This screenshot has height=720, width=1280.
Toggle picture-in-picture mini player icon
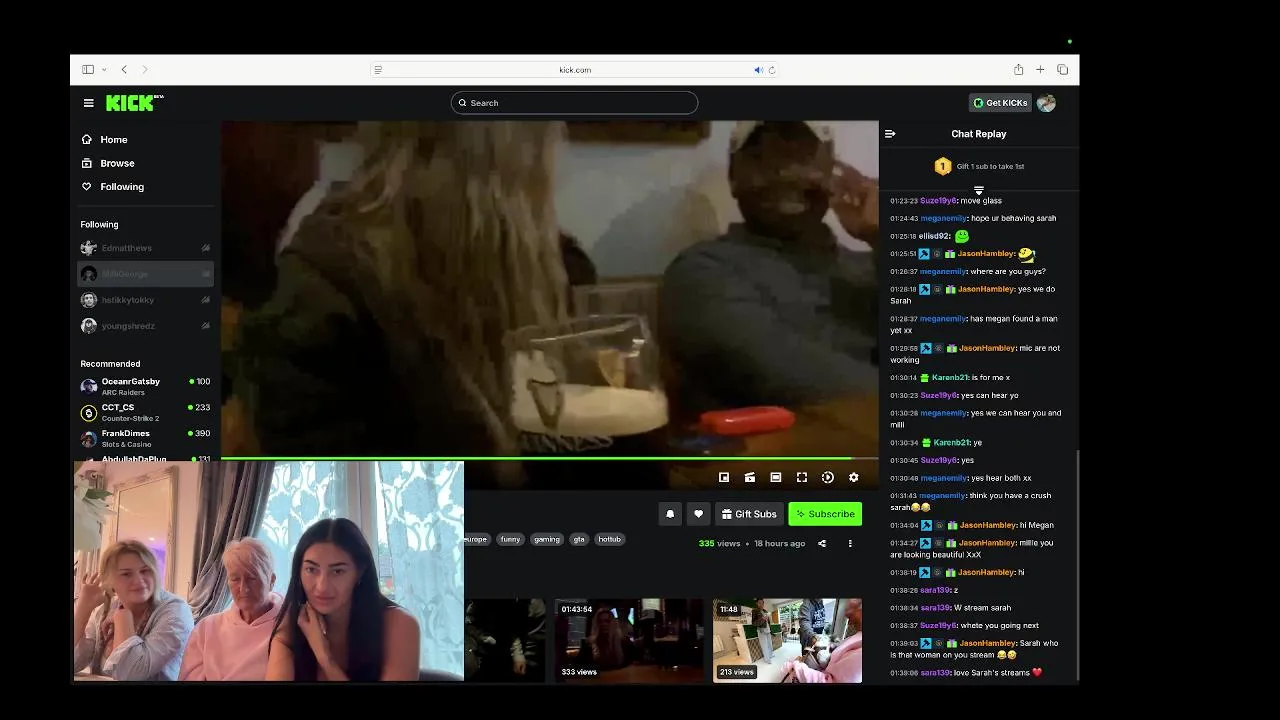(x=724, y=478)
